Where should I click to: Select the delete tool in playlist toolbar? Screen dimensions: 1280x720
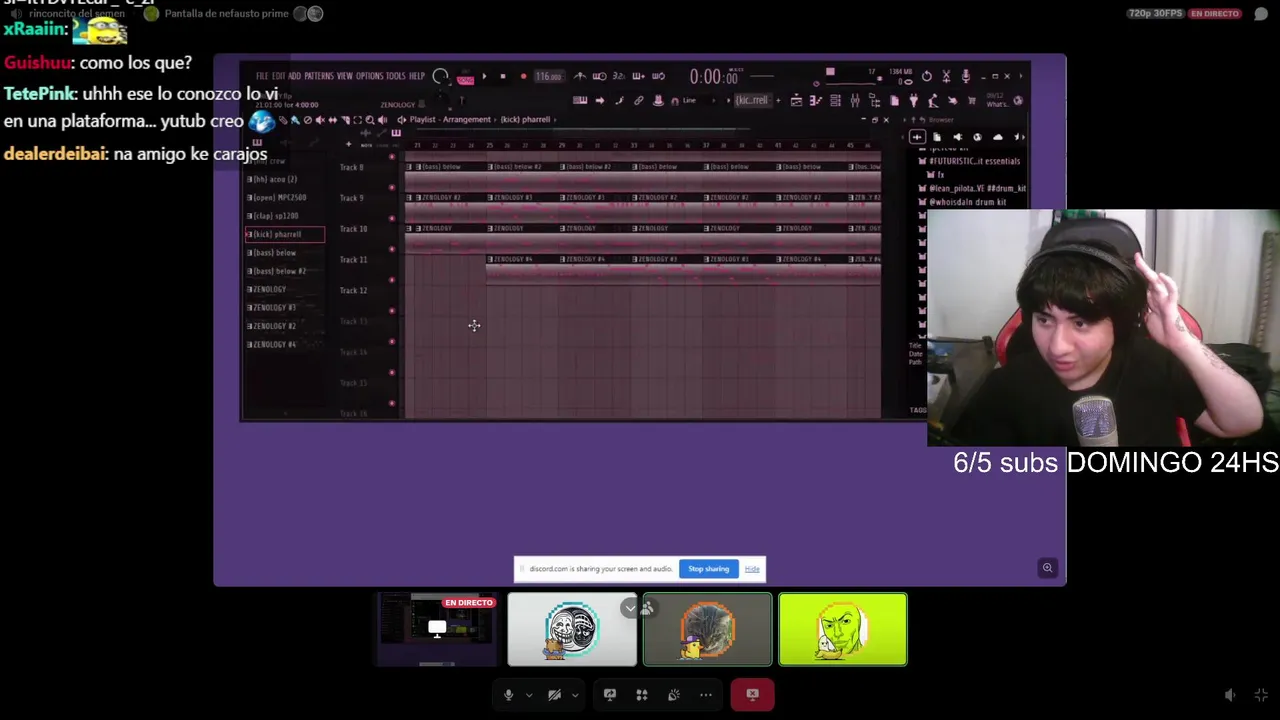coord(308,120)
